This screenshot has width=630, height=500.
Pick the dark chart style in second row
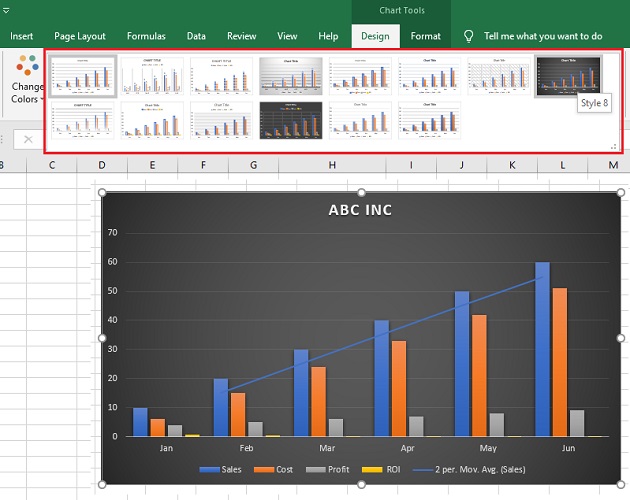[290, 120]
